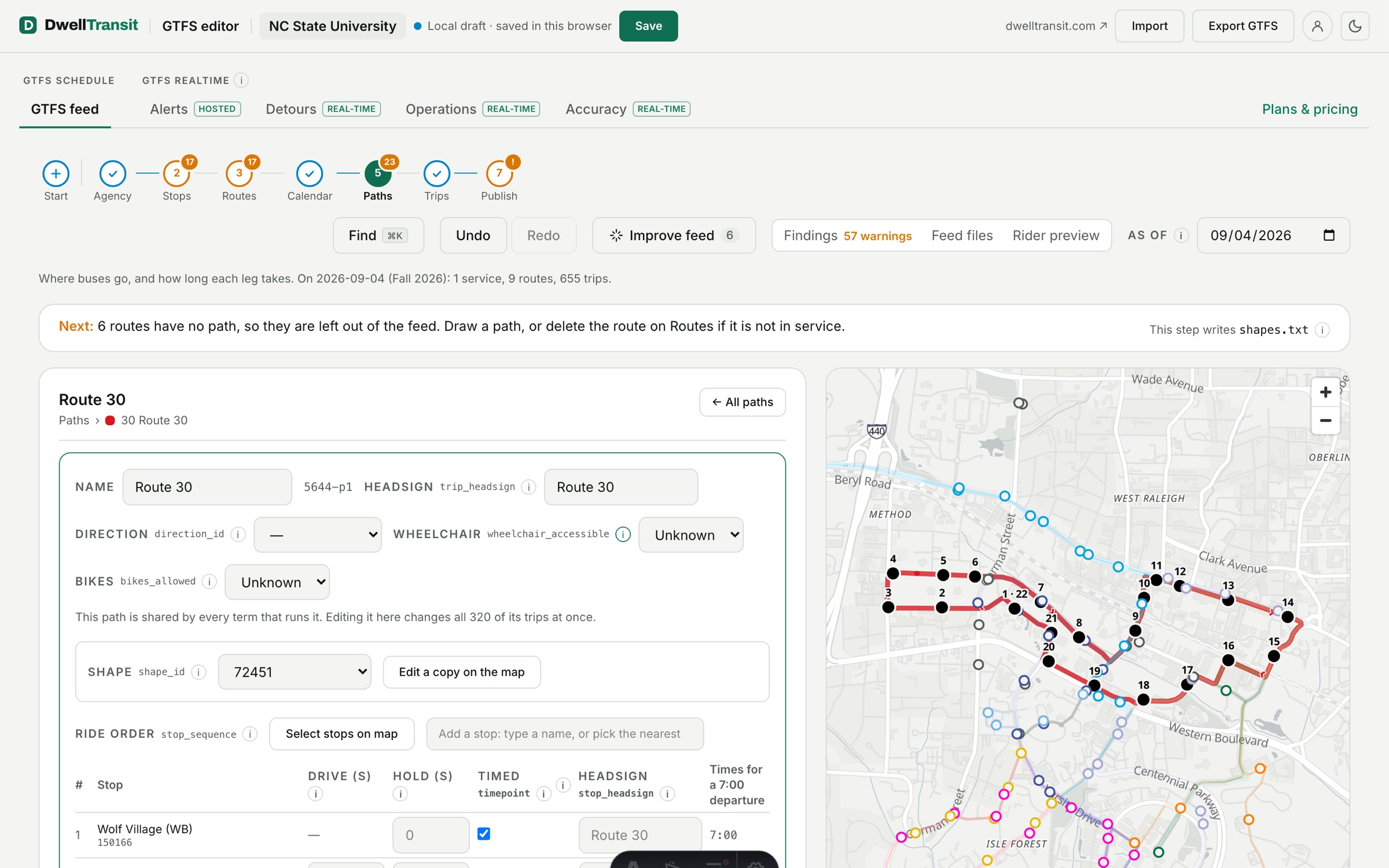Image resolution: width=1389 pixels, height=868 pixels.
Task: Open the Bikes Unknown dropdown
Action: (x=277, y=582)
